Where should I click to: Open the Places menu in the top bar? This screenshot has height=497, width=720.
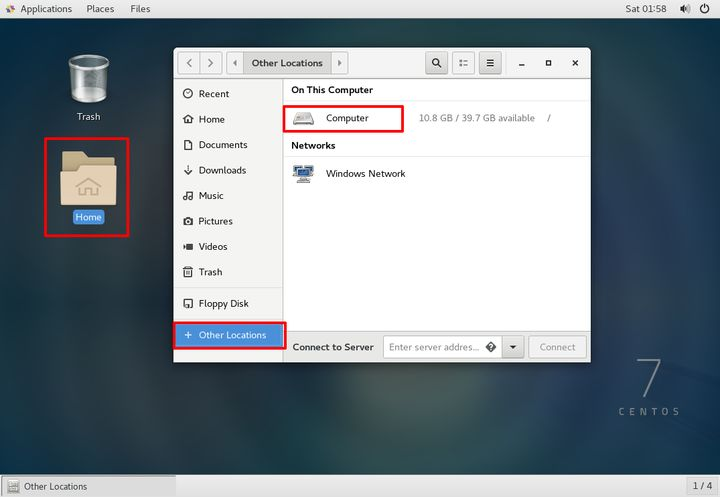point(100,9)
